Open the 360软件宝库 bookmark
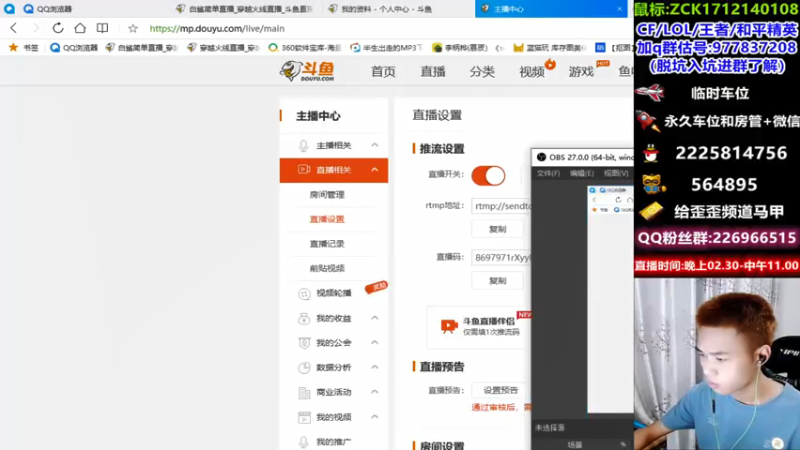Screen dimensions: 800x450 pos(305,47)
